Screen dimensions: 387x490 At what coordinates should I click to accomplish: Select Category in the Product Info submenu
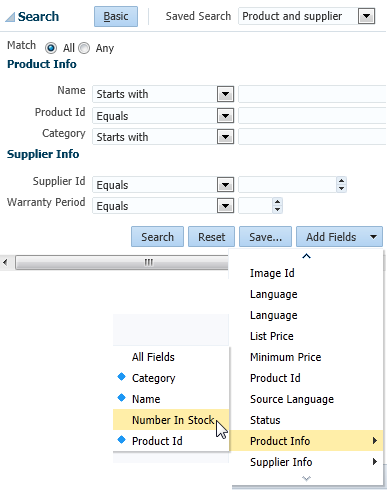point(171,378)
